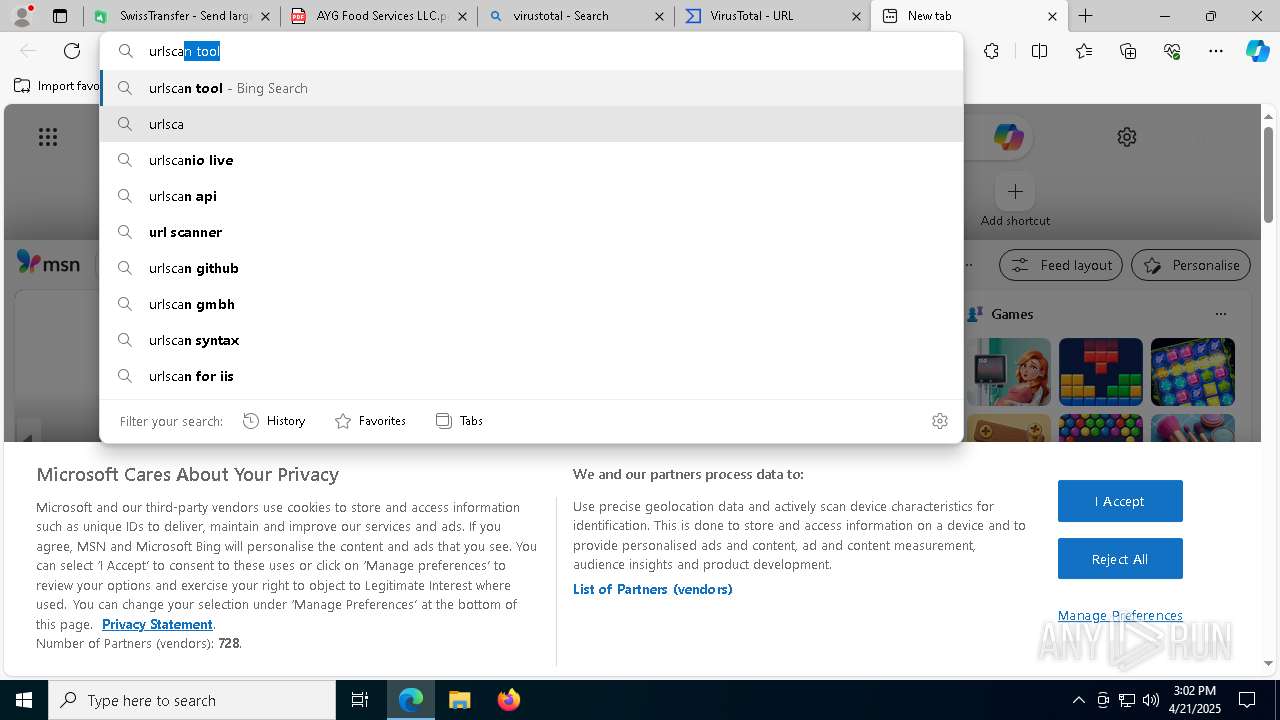Open File Explorer from taskbar

click(459, 700)
